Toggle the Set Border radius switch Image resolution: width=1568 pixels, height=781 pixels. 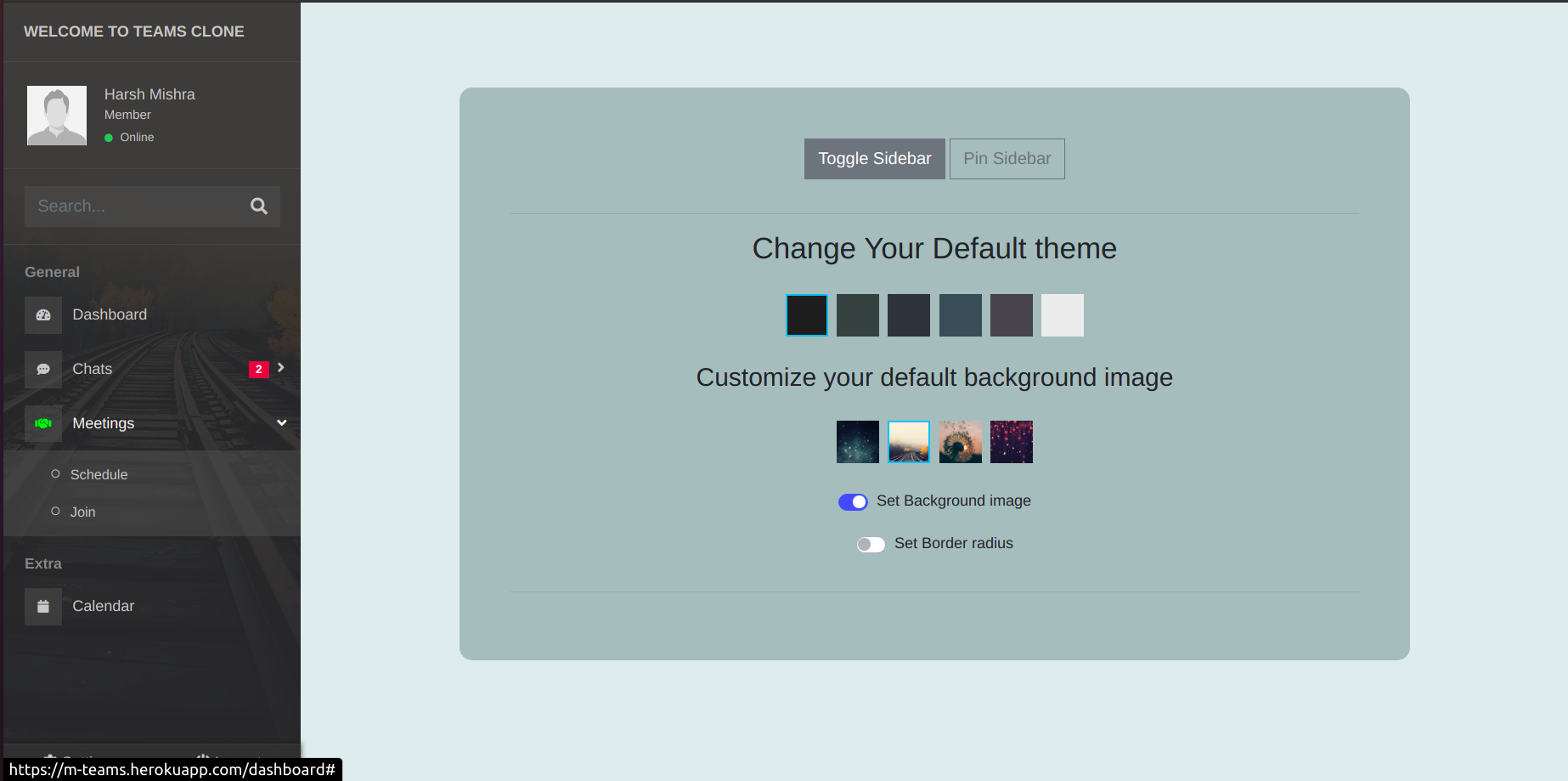click(x=871, y=544)
